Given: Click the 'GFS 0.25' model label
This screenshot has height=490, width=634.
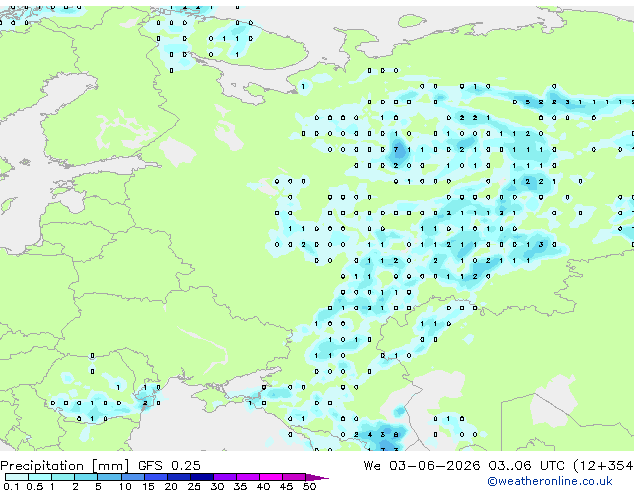Looking at the screenshot, I should point(169,466).
